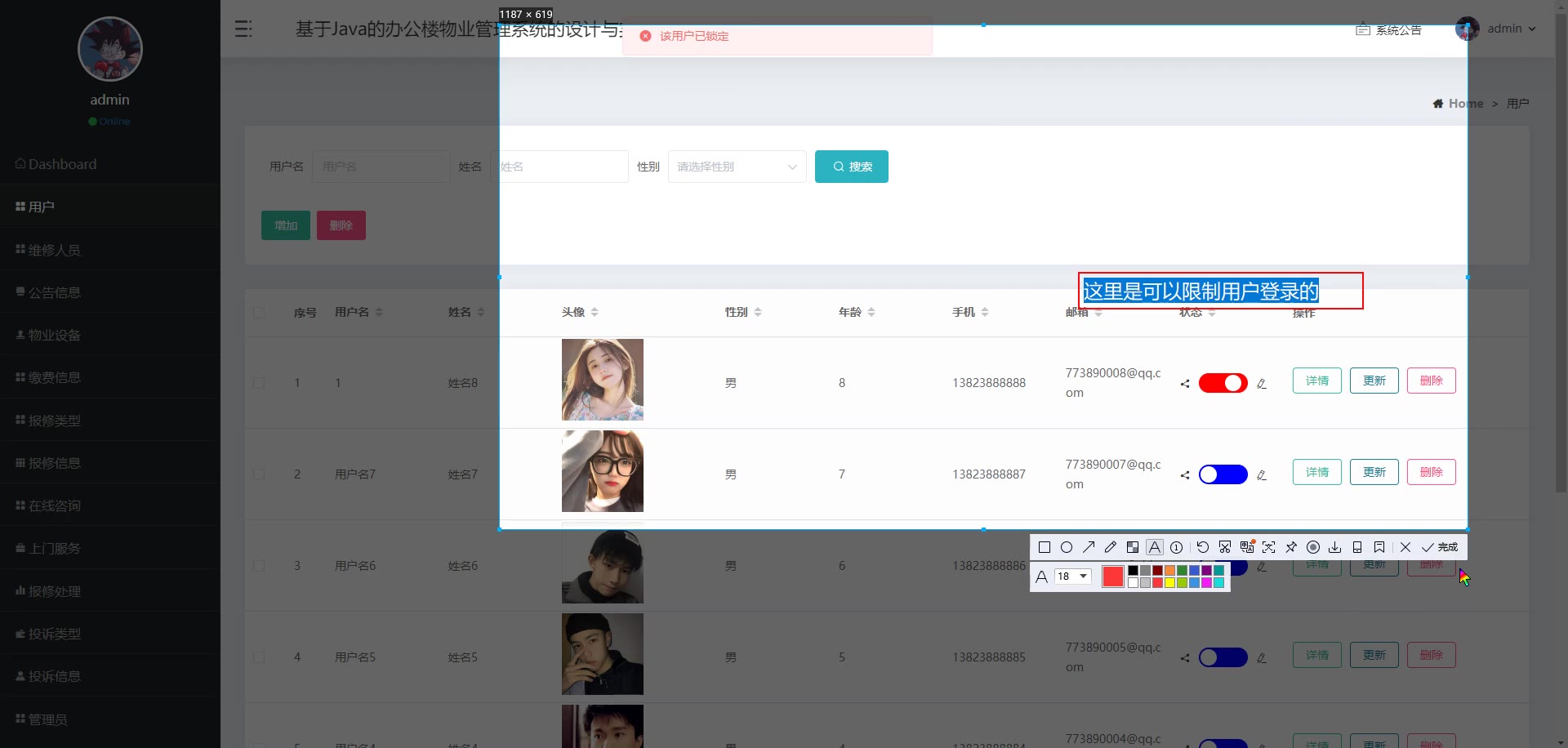Image resolution: width=1568 pixels, height=748 pixels.
Task: Click the green 增加 button
Action: 286,225
